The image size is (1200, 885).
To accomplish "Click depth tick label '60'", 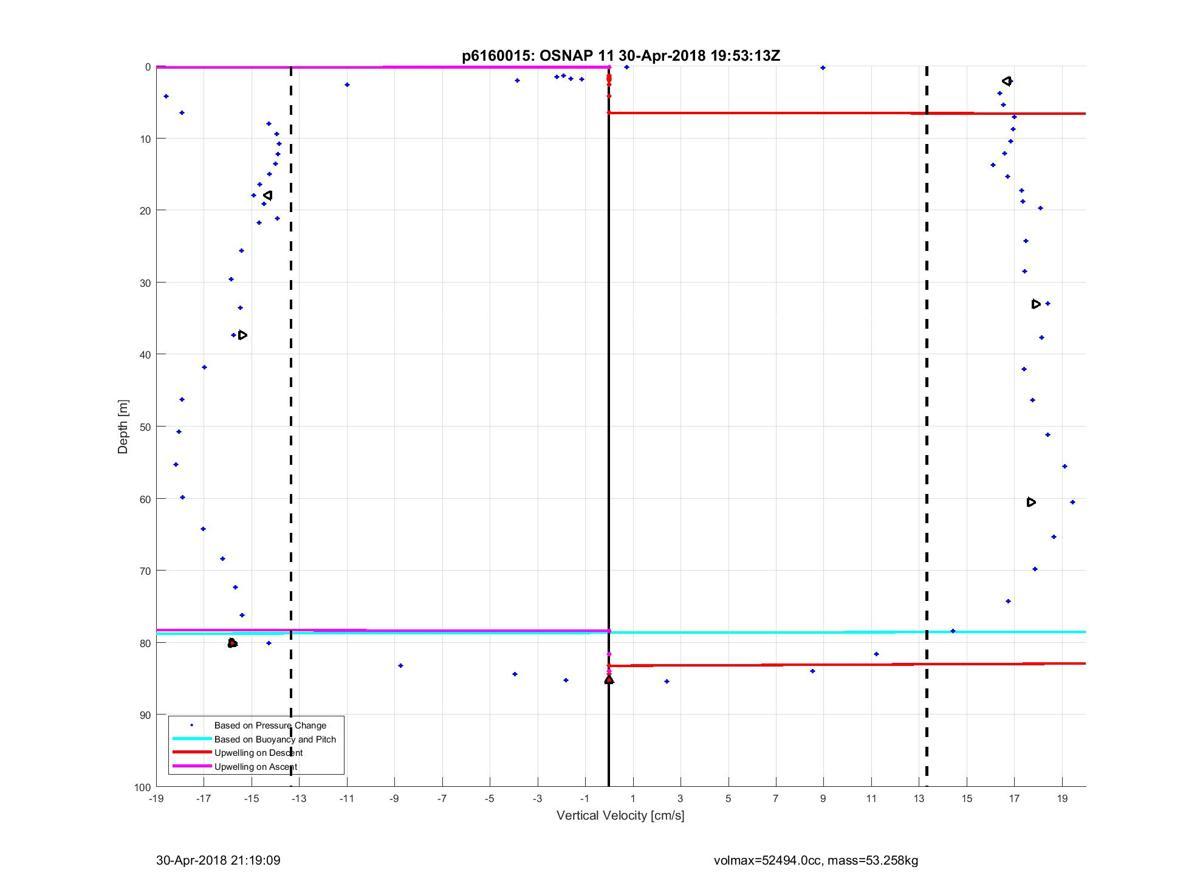I will [145, 499].
